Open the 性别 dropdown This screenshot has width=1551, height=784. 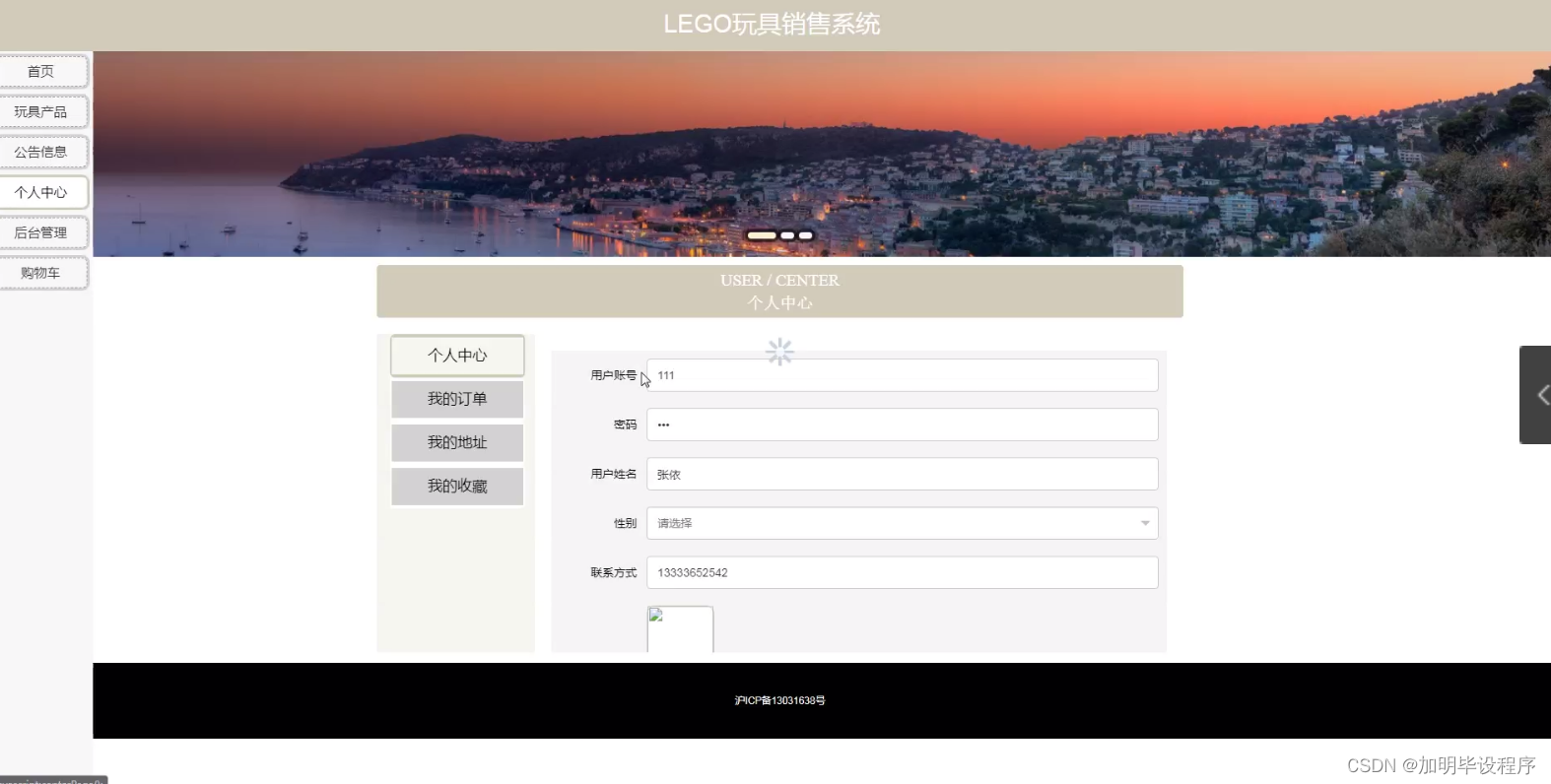pyautogui.click(x=902, y=523)
